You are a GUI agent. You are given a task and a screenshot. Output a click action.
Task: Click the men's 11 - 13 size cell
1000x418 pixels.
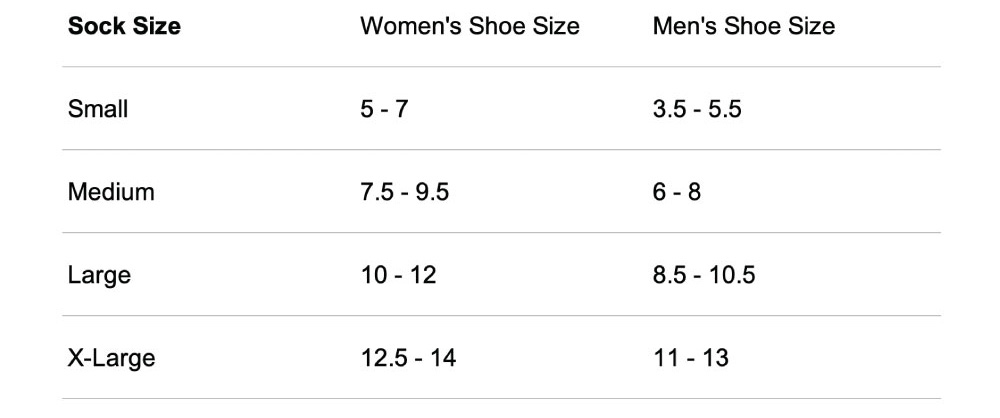click(690, 357)
